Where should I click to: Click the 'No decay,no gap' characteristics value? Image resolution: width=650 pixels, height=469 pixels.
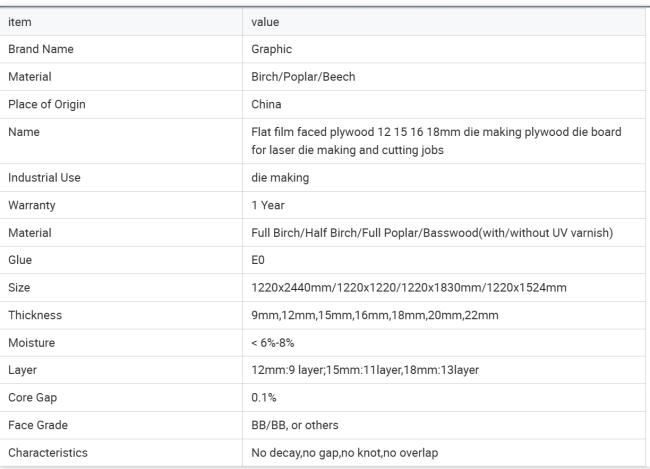[x=344, y=452]
